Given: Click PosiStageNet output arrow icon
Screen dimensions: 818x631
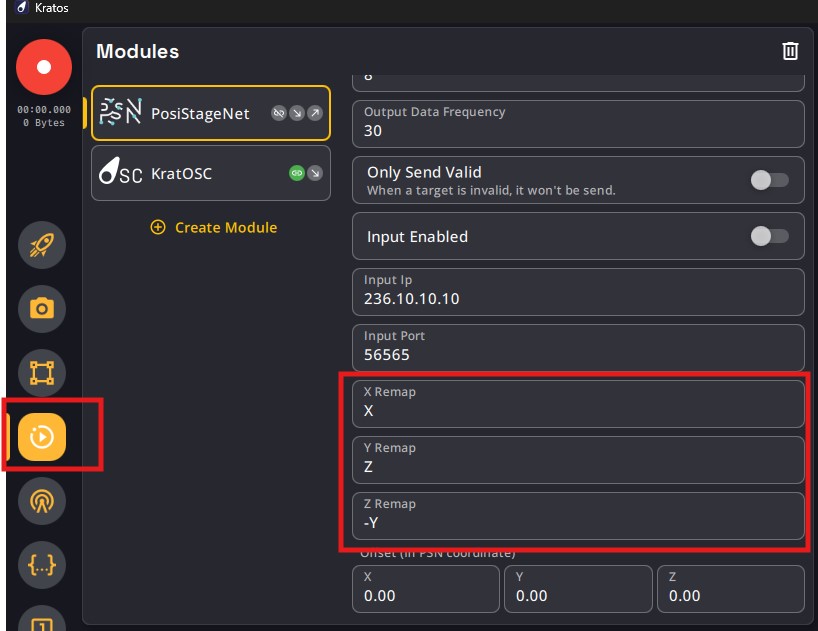Looking at the screenshot, I should [315, 113].
